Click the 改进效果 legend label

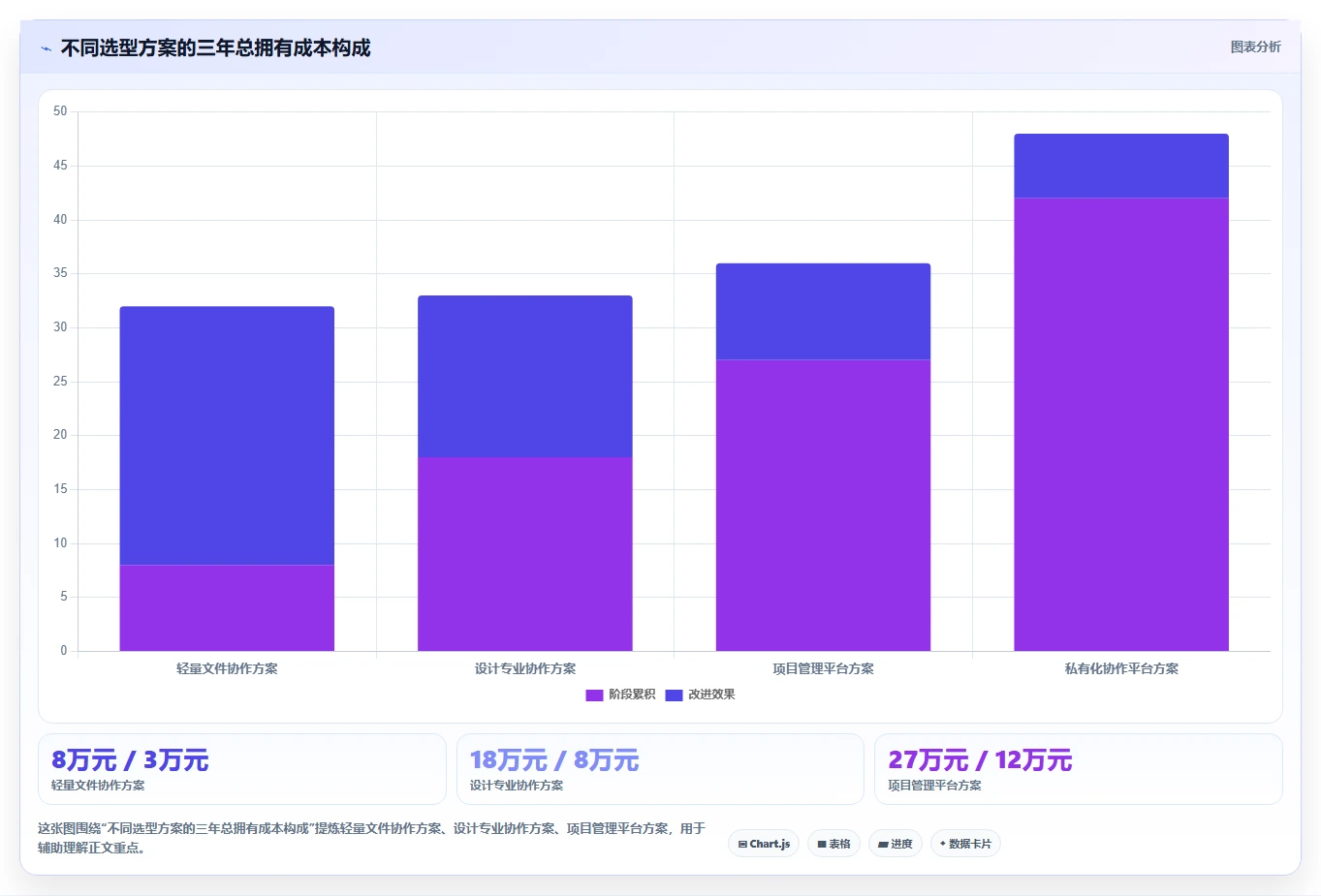coord(711,695)
